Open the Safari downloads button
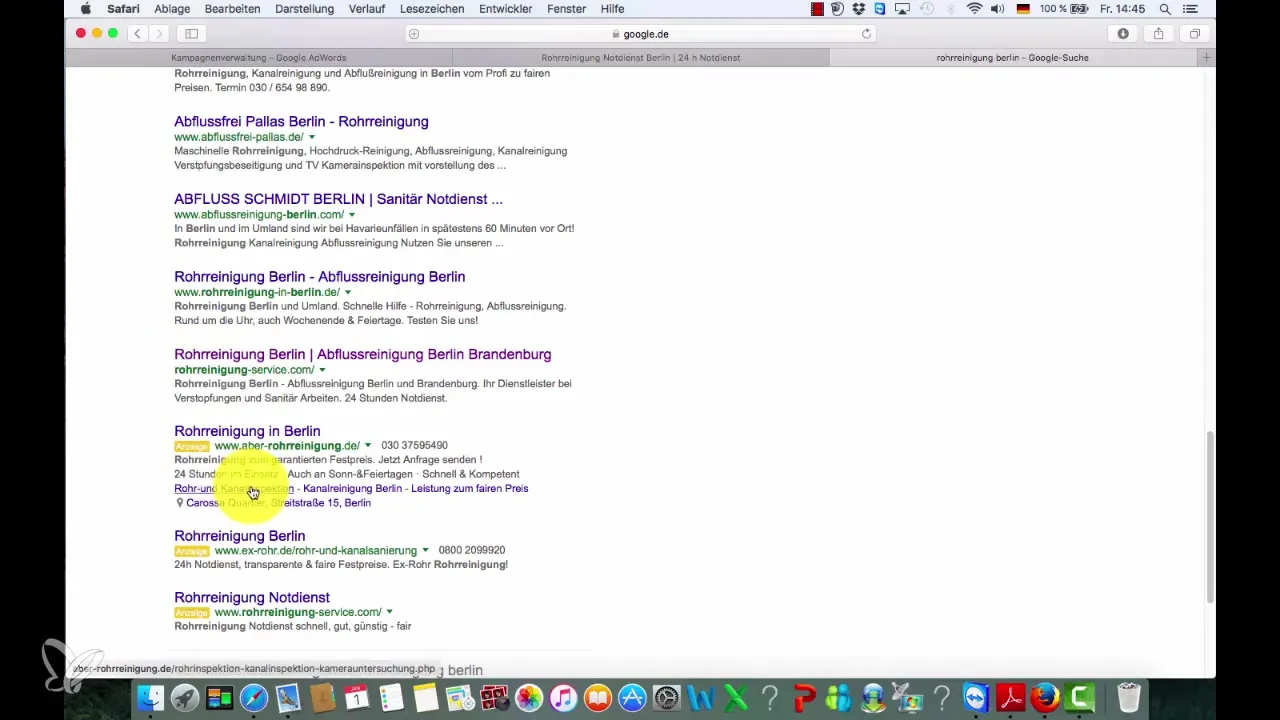The width and height of the screenshot is (1280, 720). 1123,33
